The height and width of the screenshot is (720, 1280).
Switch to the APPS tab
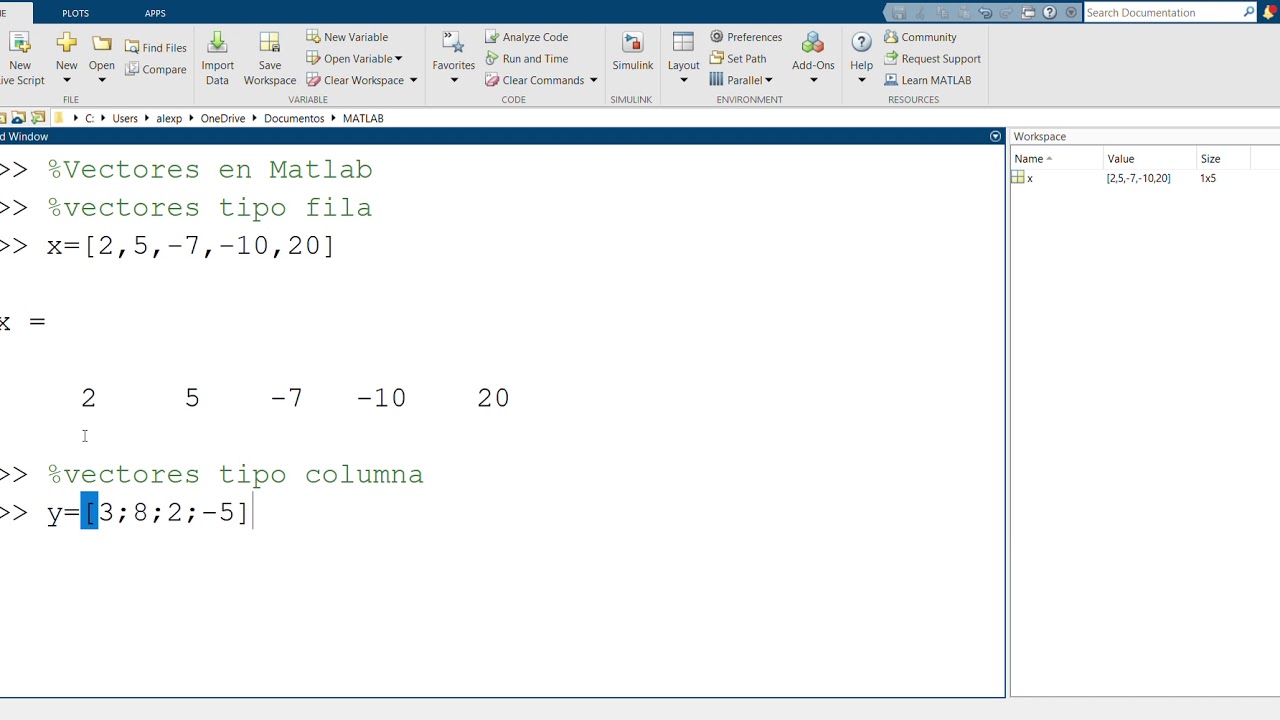click(155, 13)
